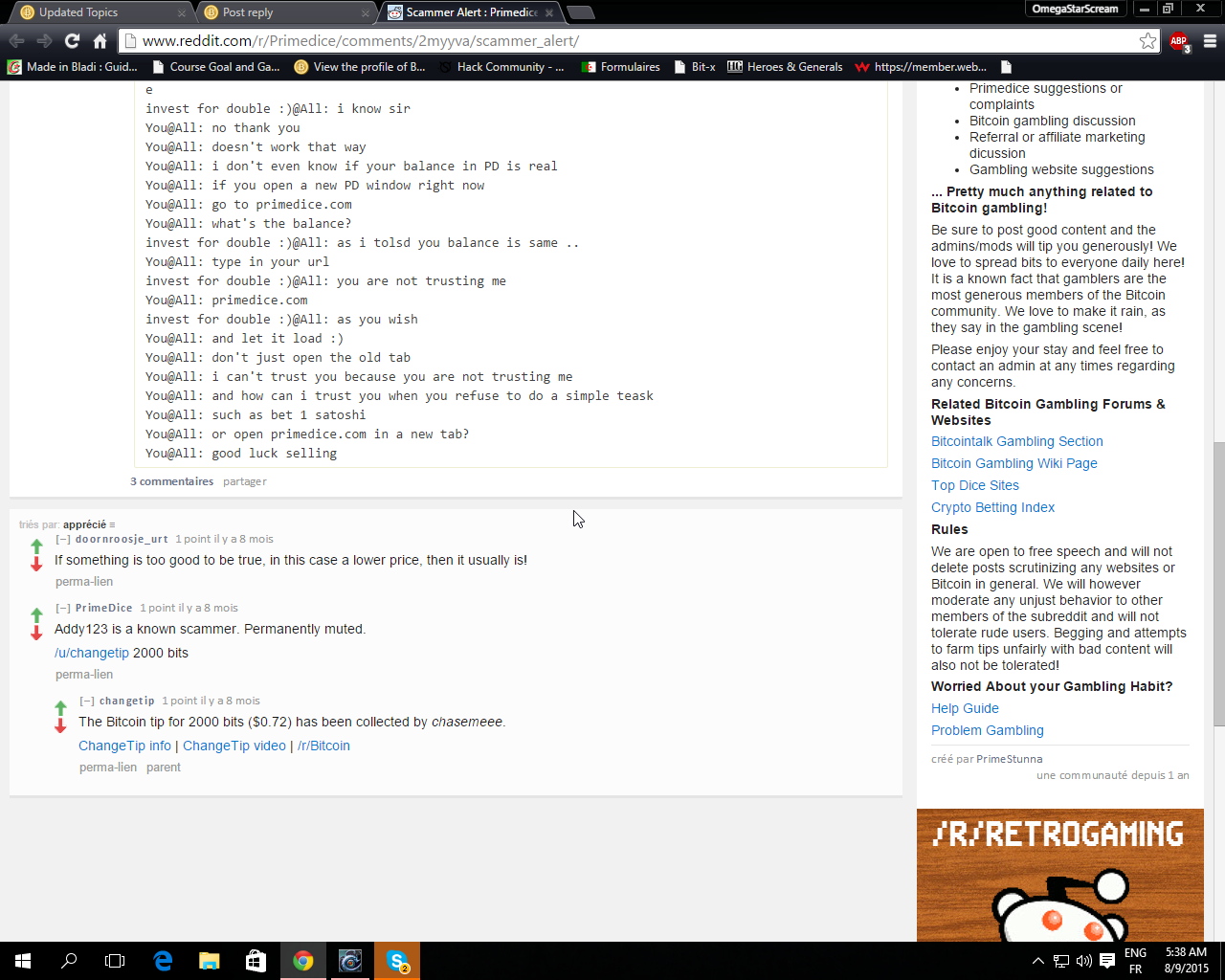Open the ChangeTip video link
Screen dimensions: 1225x980
[x=234, y=746]
